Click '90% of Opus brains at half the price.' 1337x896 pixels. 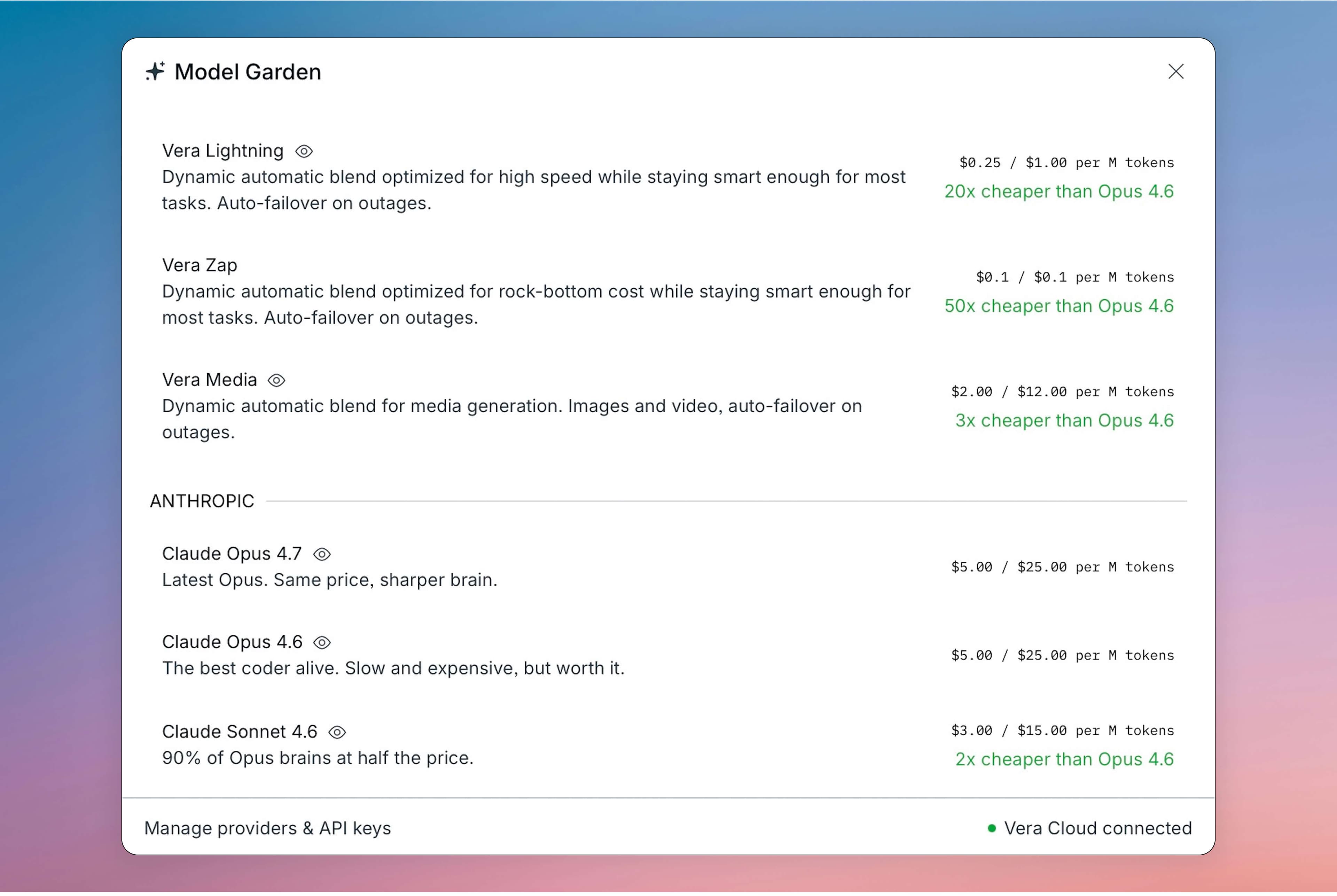point(318,758)
